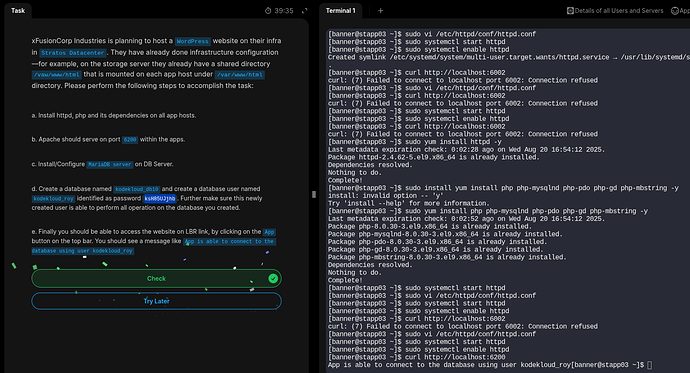Click the Stratos Datacenter chip
The width and height of the screenshot is (690, 373).
(73, 53)
